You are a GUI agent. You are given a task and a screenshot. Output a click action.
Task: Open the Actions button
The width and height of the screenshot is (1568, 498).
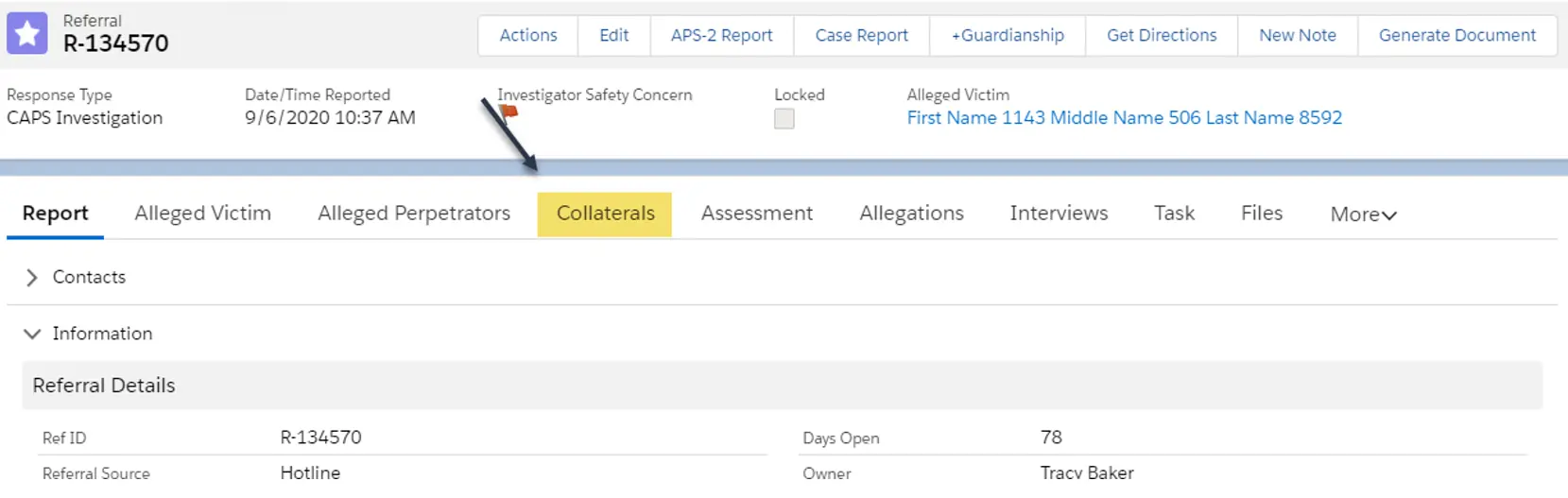pos(528,35)
